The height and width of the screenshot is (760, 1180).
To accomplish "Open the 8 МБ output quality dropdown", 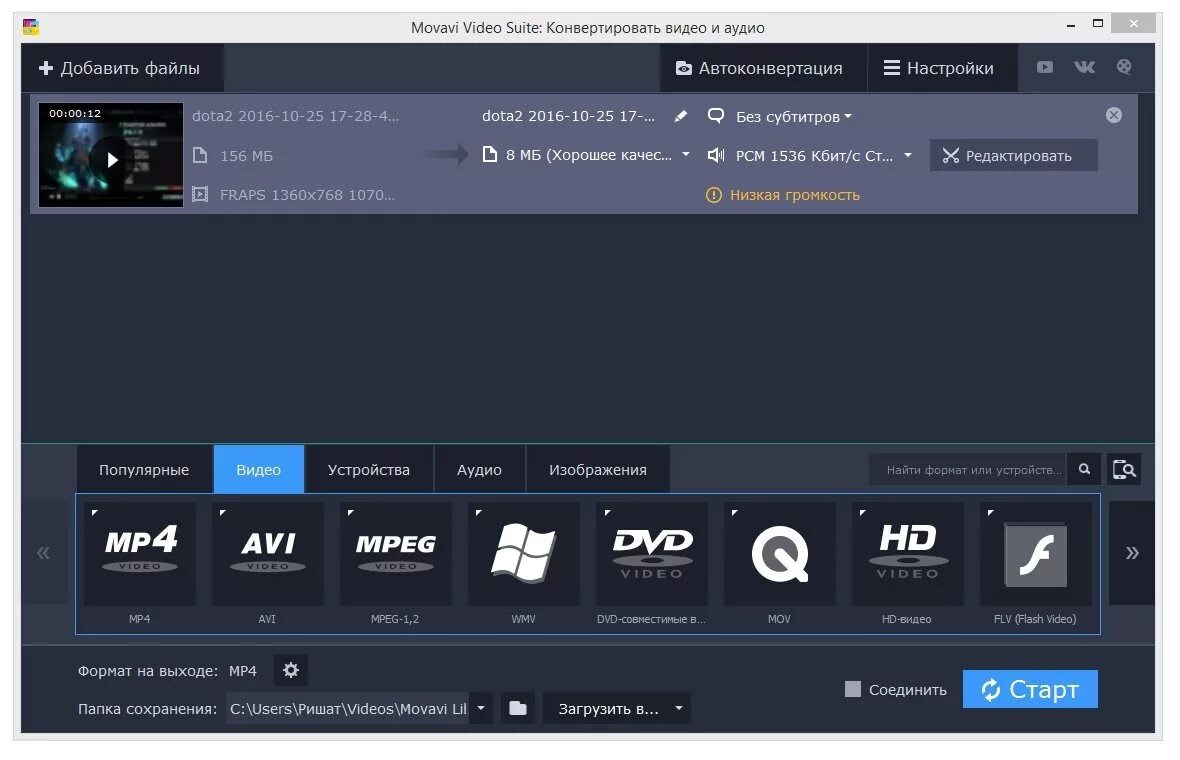I will 589,155.
